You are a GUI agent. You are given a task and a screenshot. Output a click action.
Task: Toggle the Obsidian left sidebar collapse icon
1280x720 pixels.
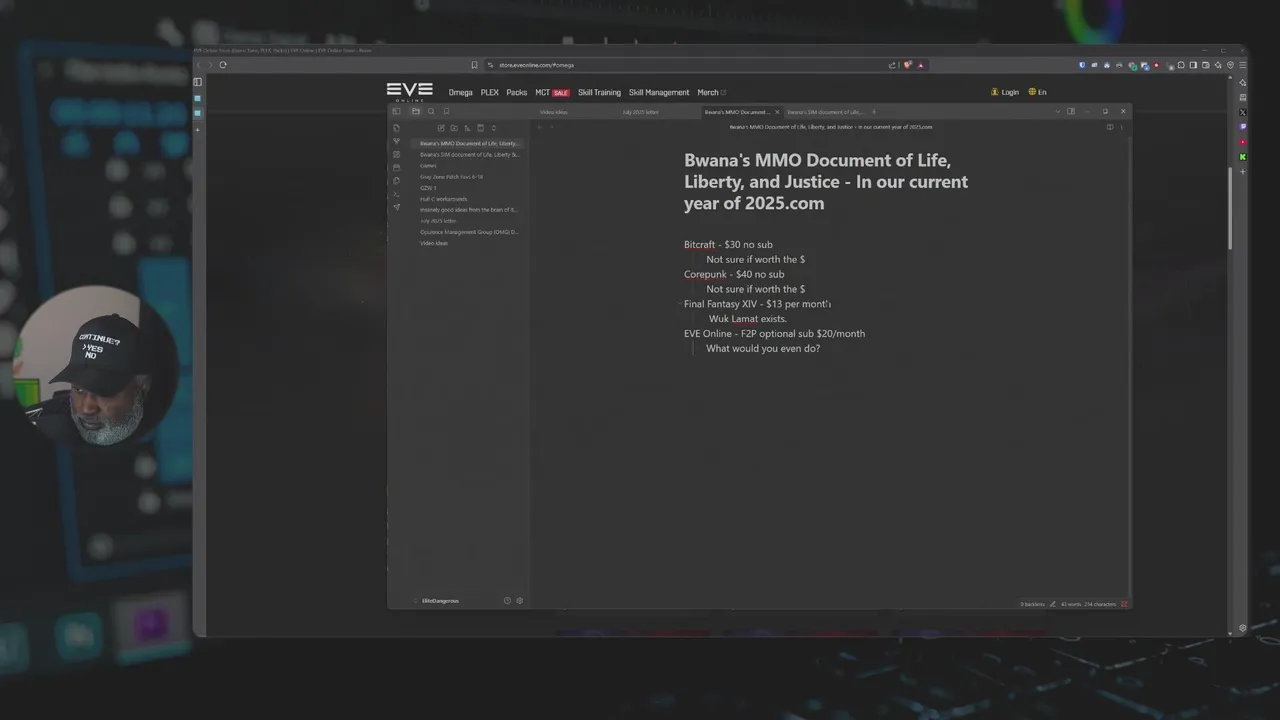[396, 111]
